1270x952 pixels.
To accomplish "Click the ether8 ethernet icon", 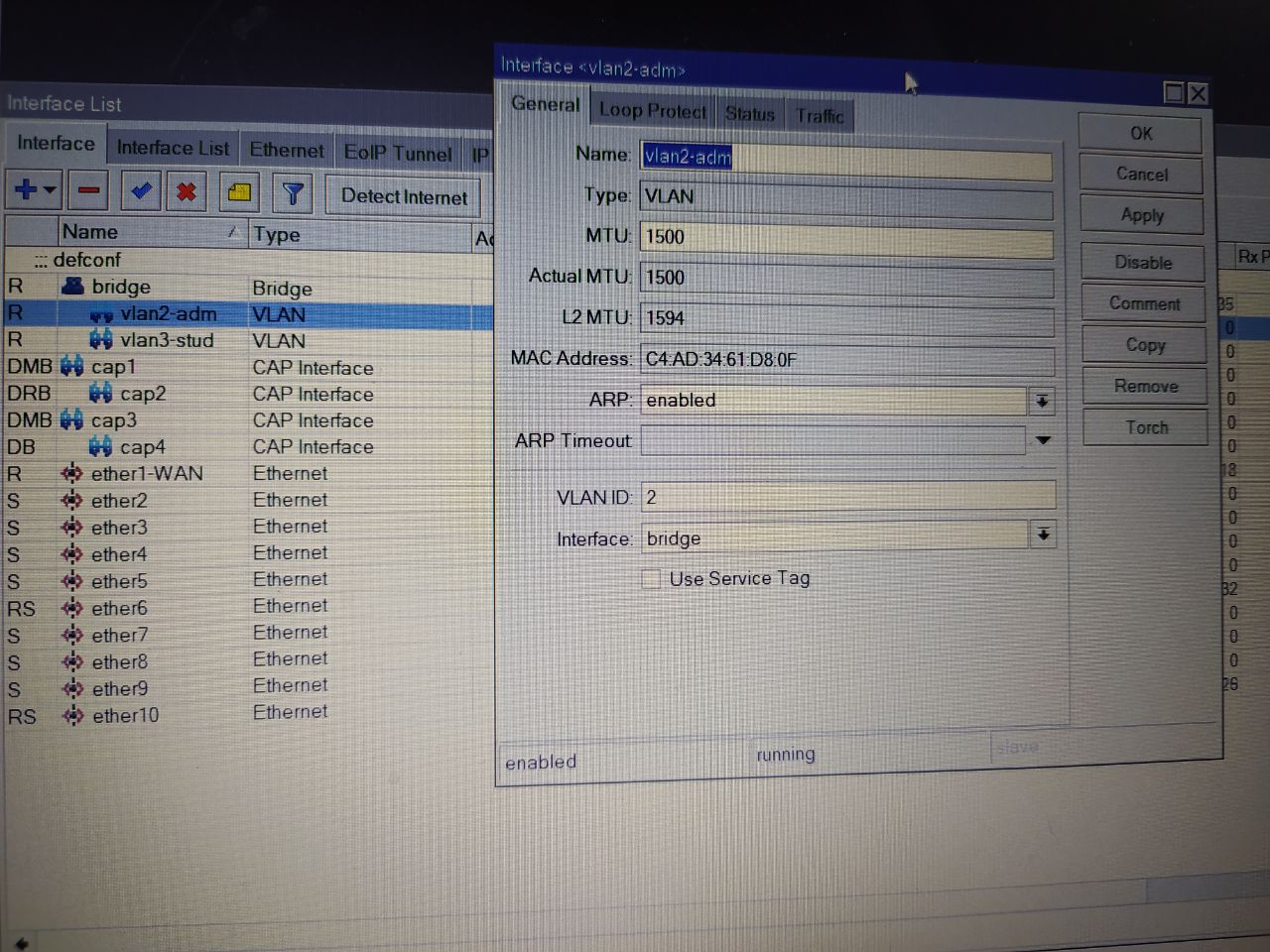I will [72, 661].
